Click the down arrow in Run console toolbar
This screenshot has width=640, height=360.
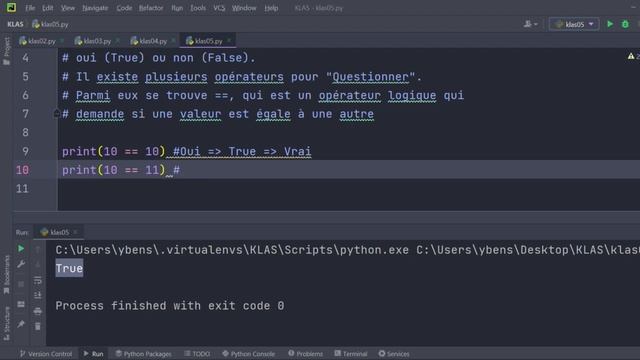click(38, 264)
